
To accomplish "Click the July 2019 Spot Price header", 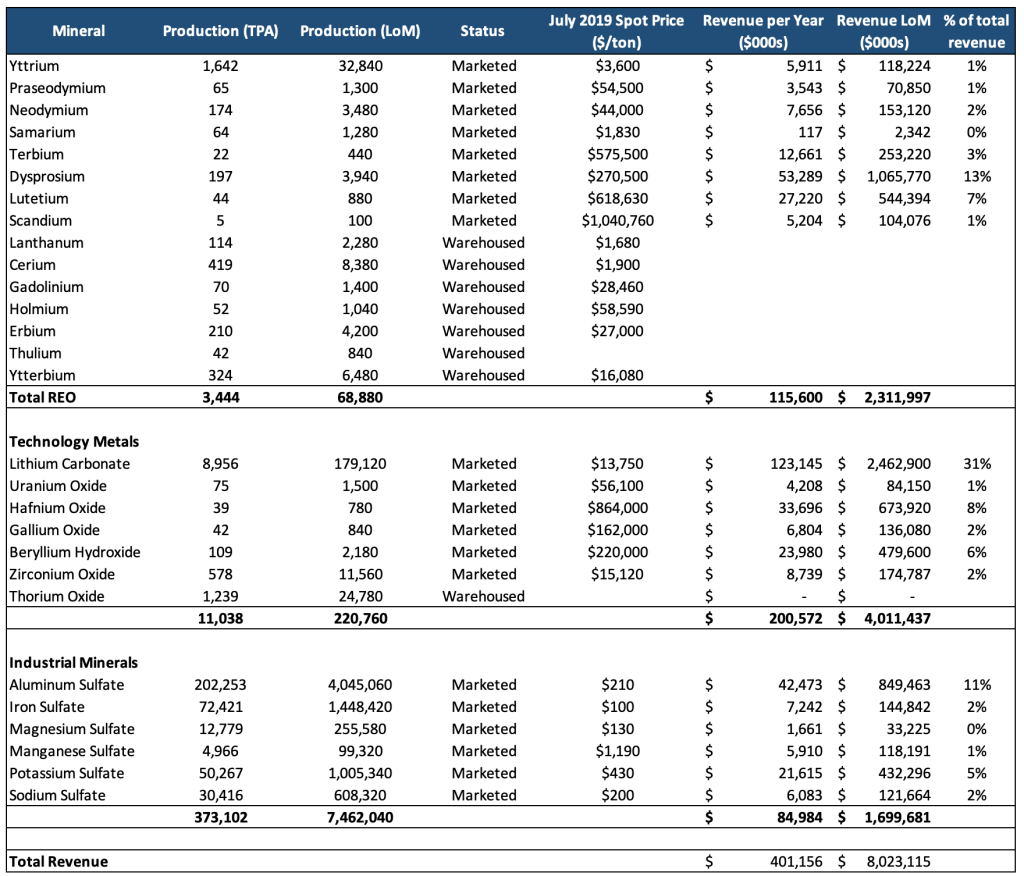I will 618,31.
